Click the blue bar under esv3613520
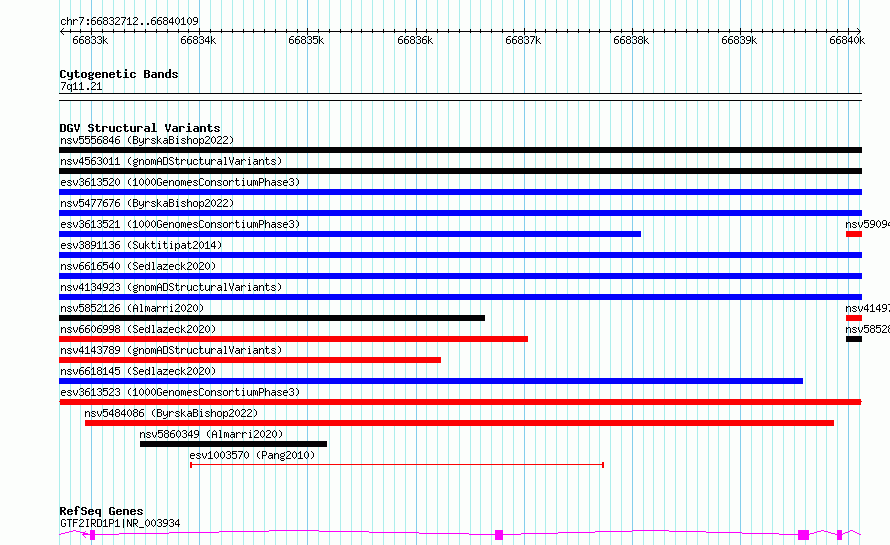This screenshot has width=890, height=545. pyautogui.click(x=460, y=192)
